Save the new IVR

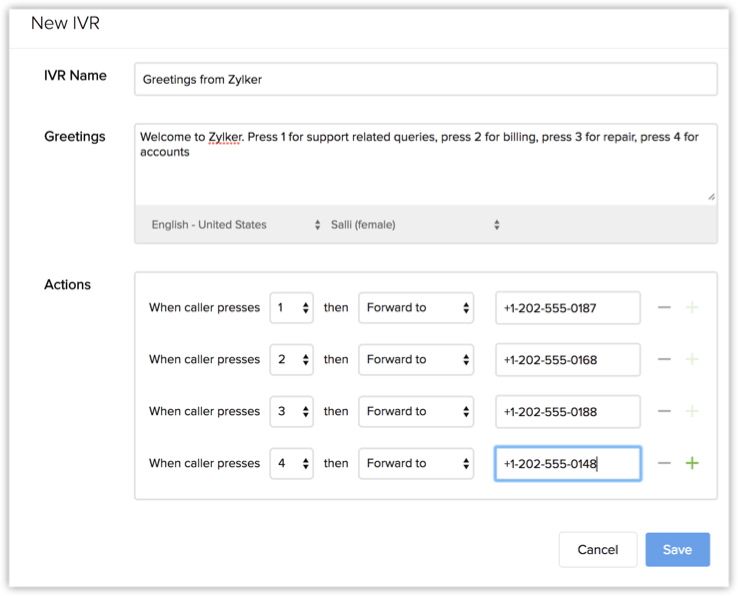click(677, 550)
